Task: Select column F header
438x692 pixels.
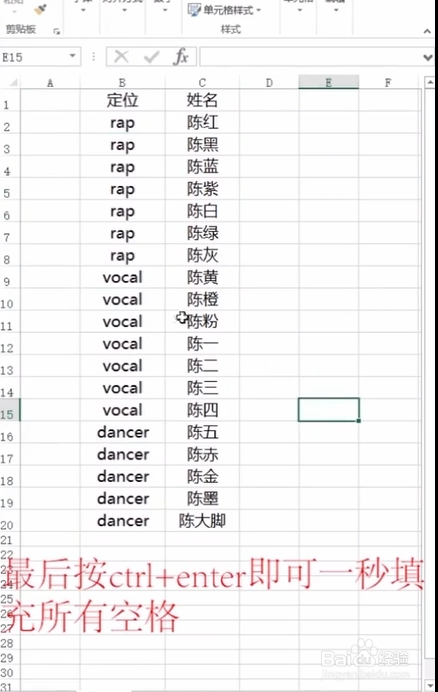Action: [388, 83]
